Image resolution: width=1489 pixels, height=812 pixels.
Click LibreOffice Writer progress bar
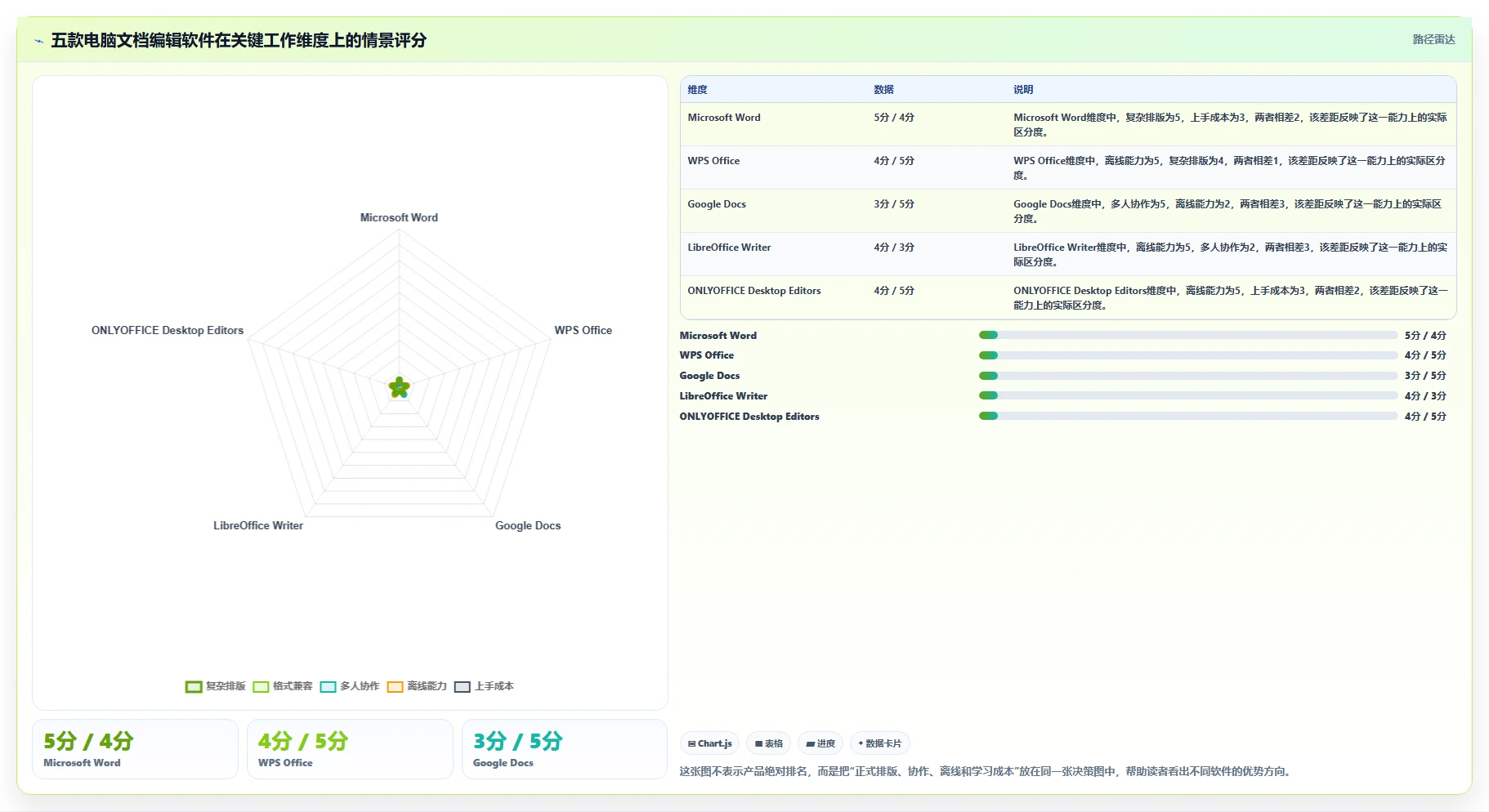coord(1188,395)
